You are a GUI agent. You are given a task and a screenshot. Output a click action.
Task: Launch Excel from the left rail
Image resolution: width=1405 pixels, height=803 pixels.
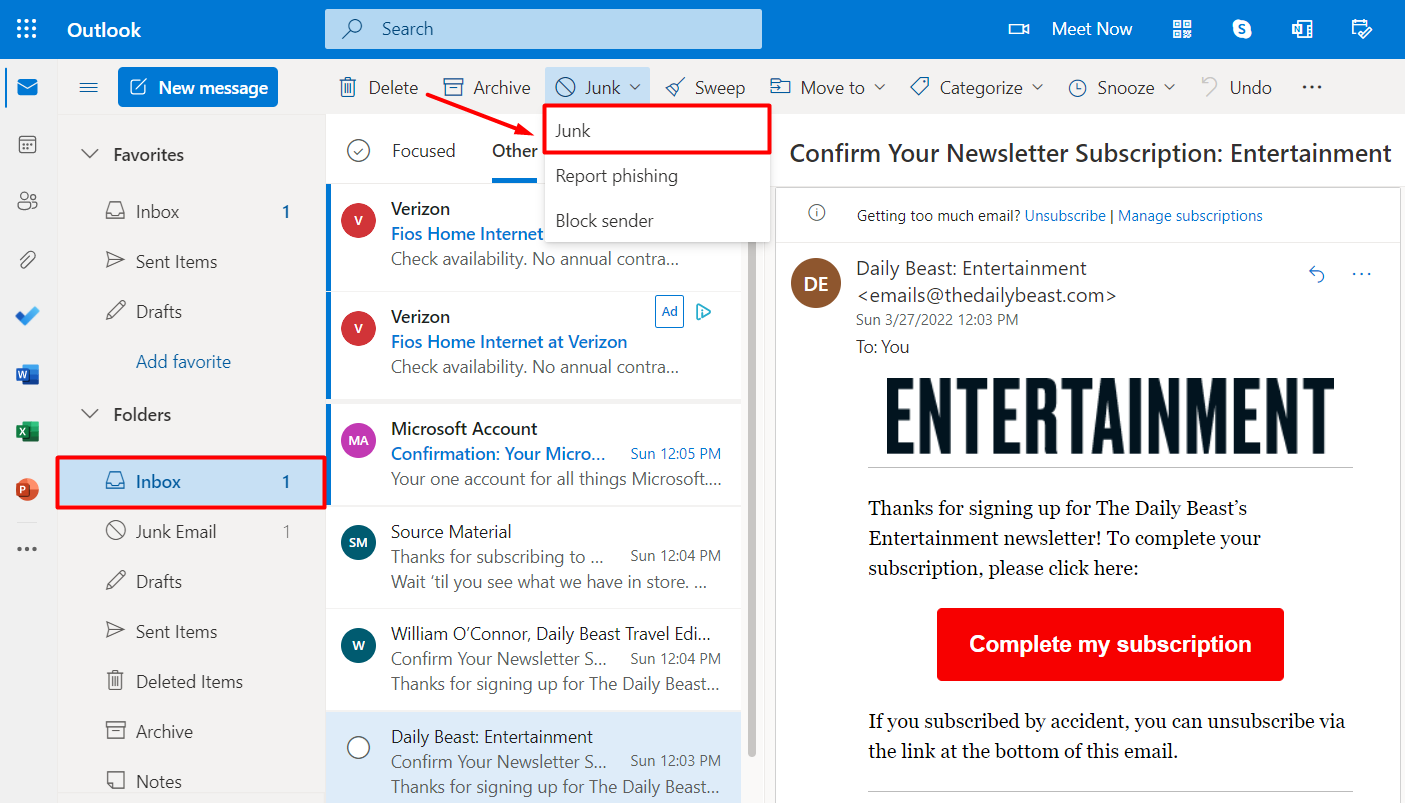pos(27,432)
